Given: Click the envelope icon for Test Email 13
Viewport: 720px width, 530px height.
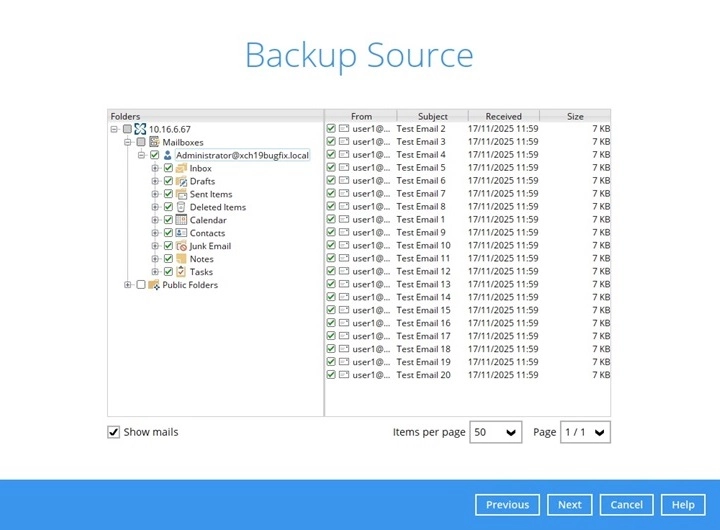Looking at the screenshot, I should pos(344,284).
